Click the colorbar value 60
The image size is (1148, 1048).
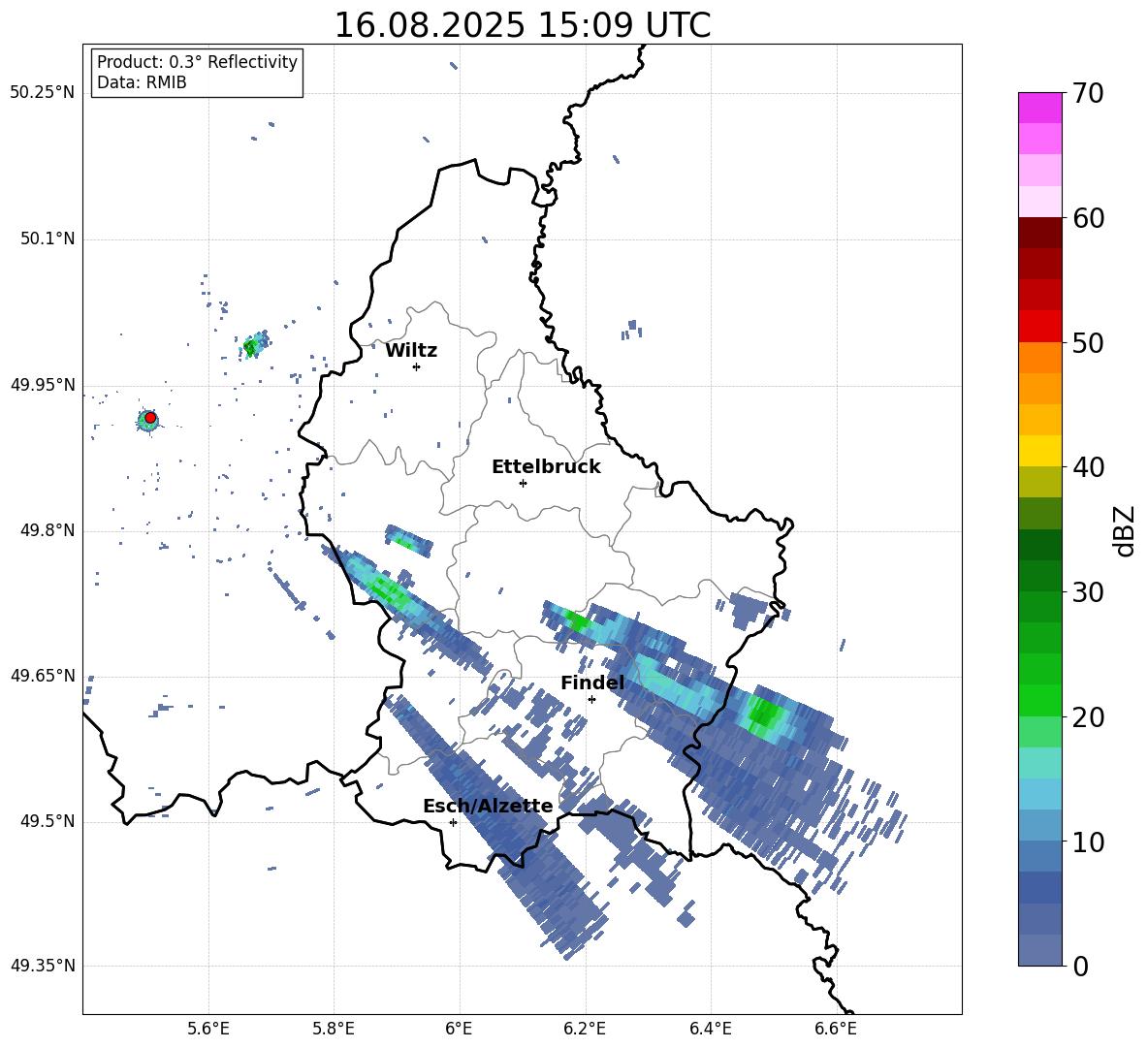(1088, 218)
